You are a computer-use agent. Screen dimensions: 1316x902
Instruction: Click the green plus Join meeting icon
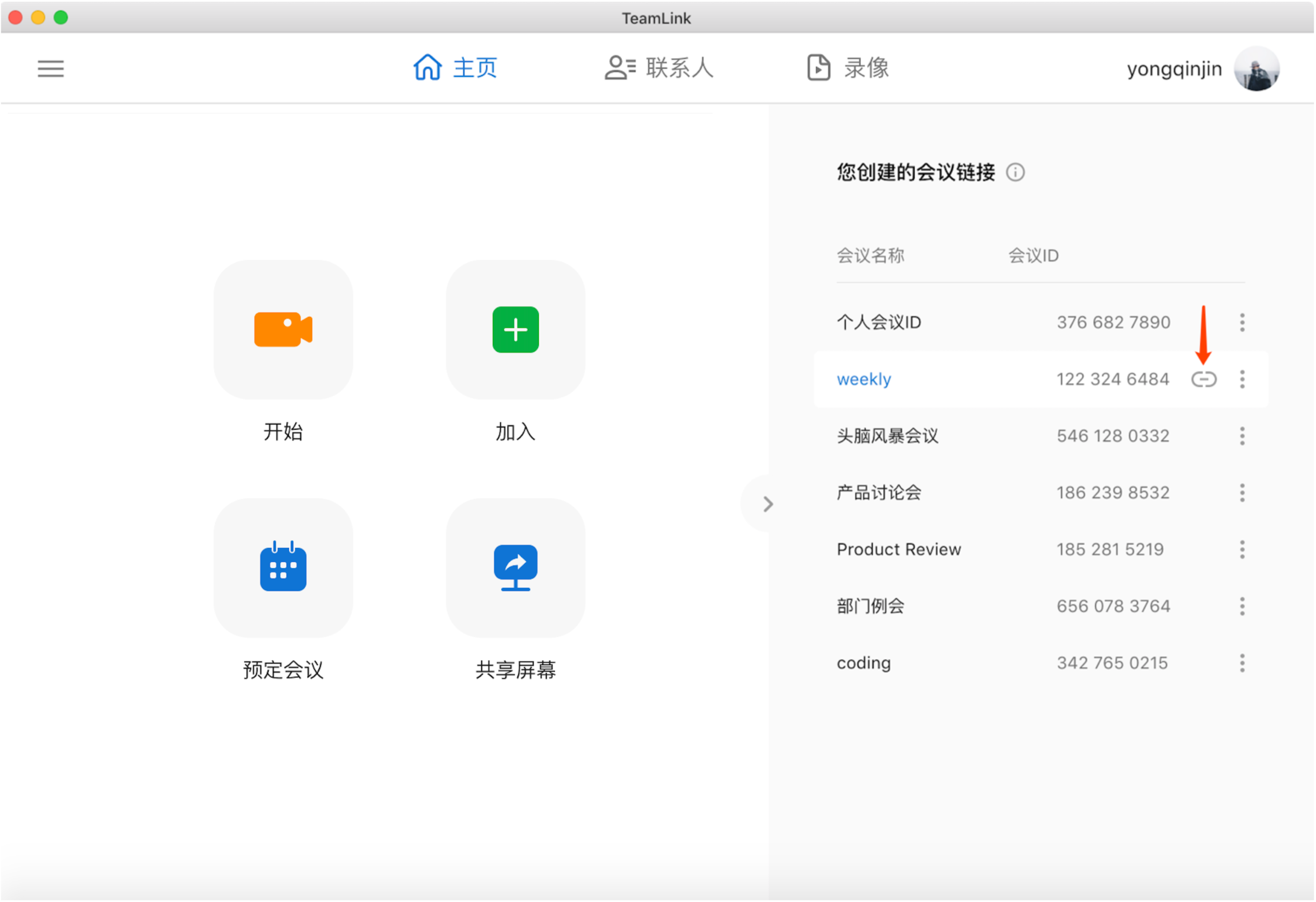(x=515, y=329)
